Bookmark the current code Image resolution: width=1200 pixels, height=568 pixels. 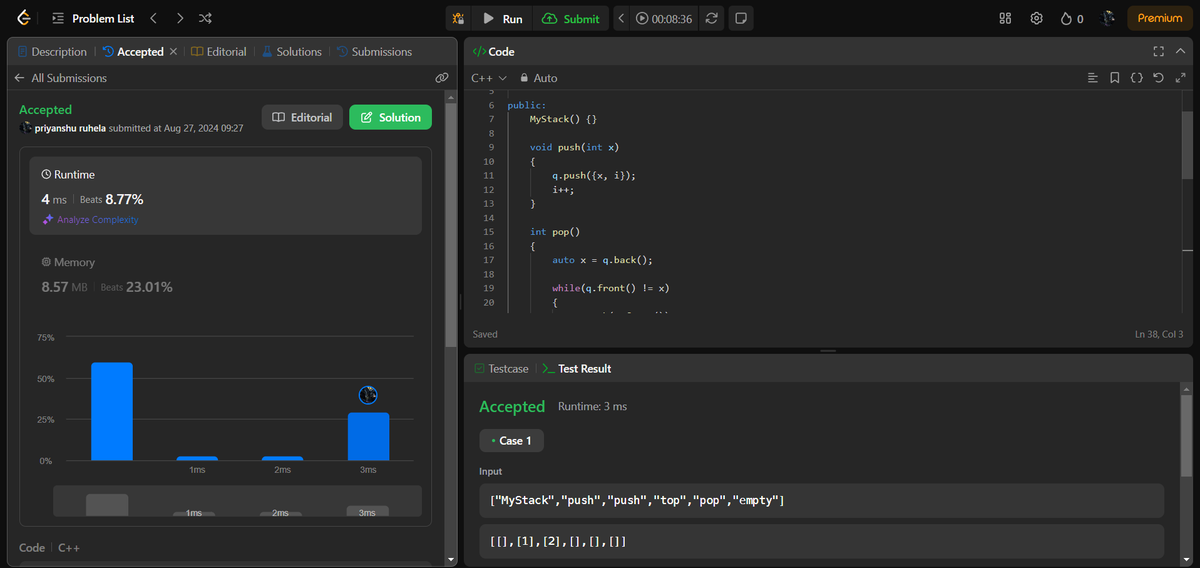1115,78
